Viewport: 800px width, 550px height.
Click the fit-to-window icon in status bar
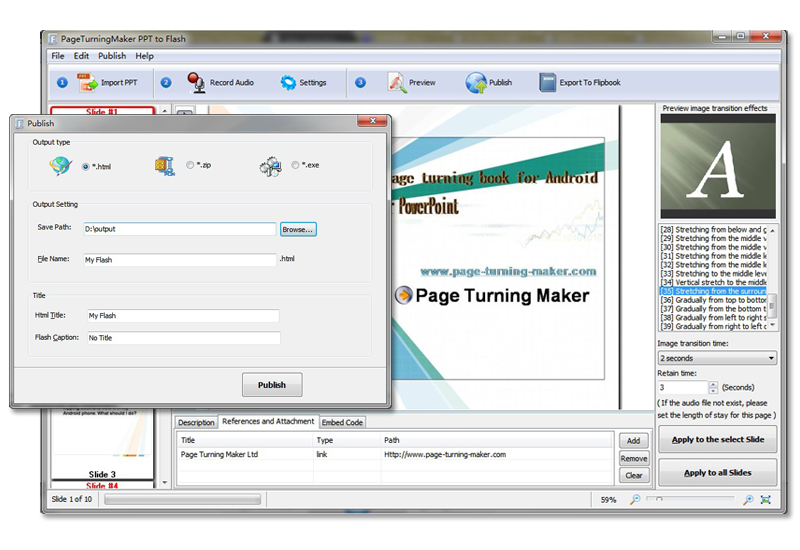(765, 499)
